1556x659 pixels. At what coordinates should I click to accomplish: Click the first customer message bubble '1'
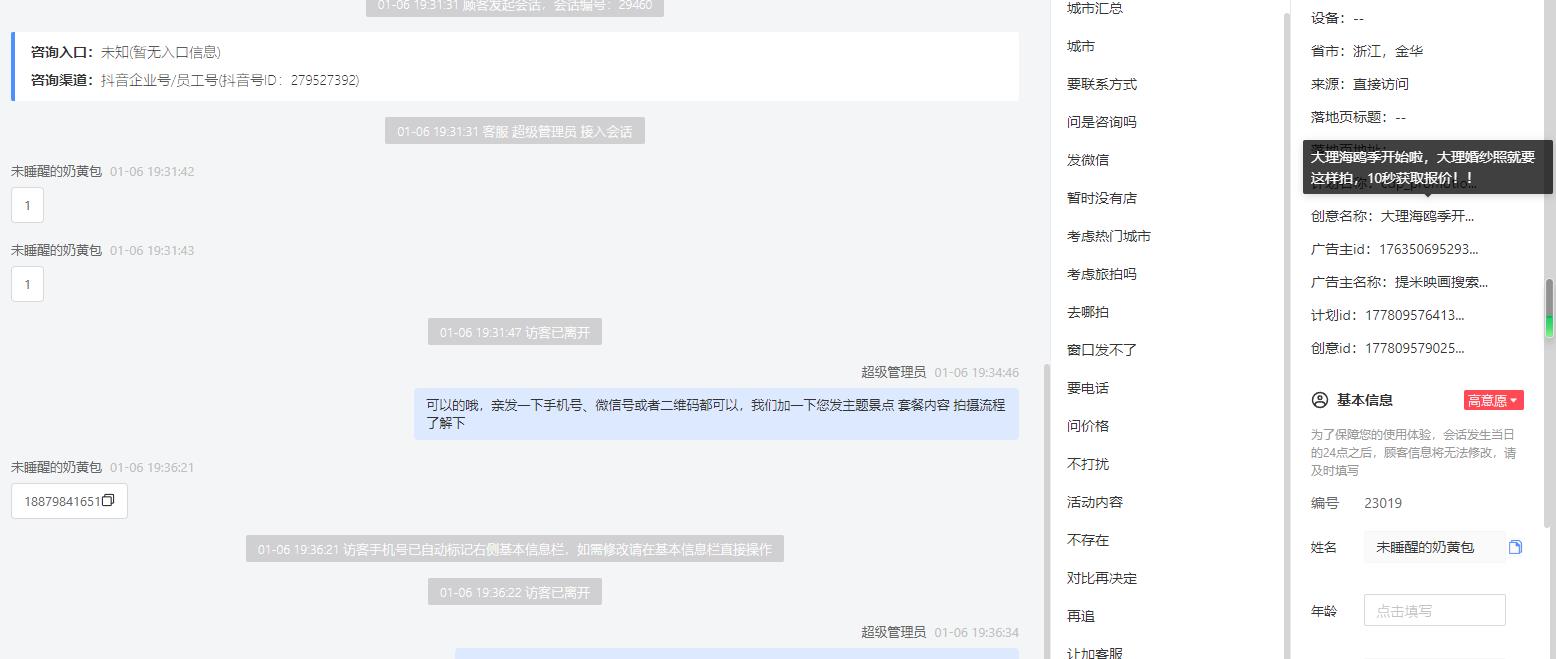click(x=27, y=205)
